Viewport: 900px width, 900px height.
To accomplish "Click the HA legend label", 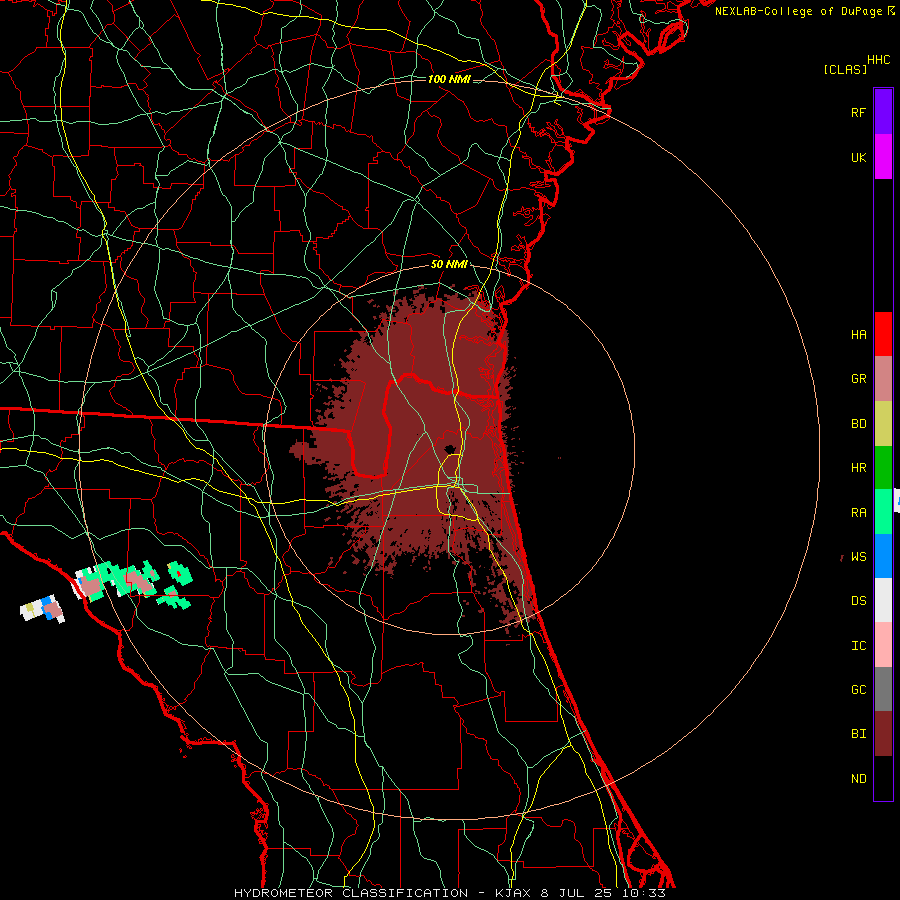I will (858, 334).
